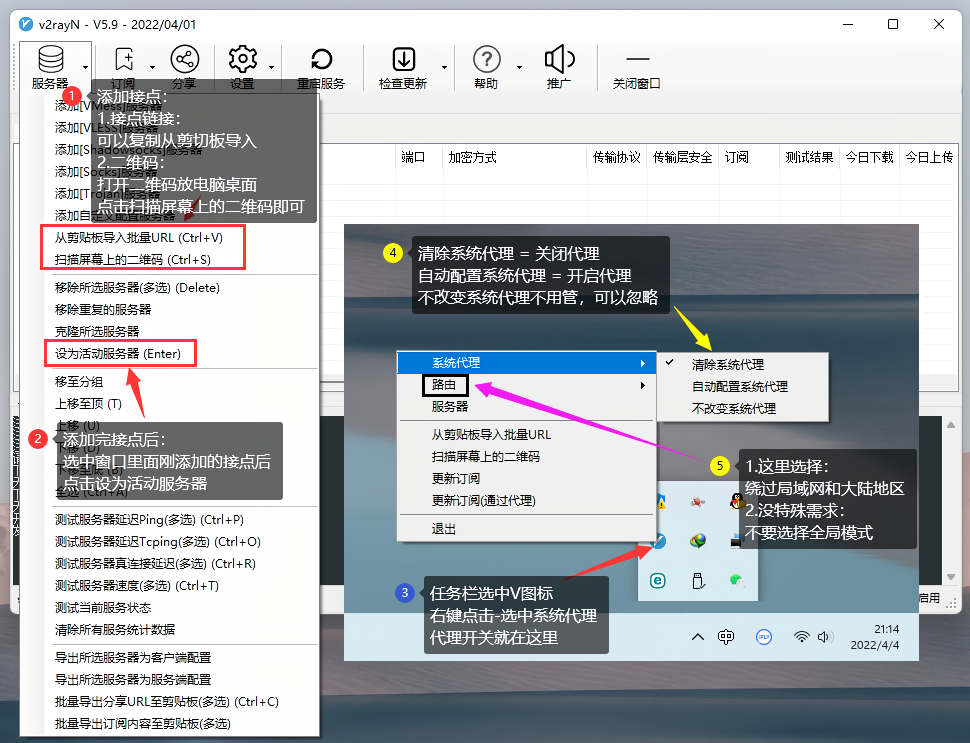Open the 帮助 question mark icon

(487, 60)
